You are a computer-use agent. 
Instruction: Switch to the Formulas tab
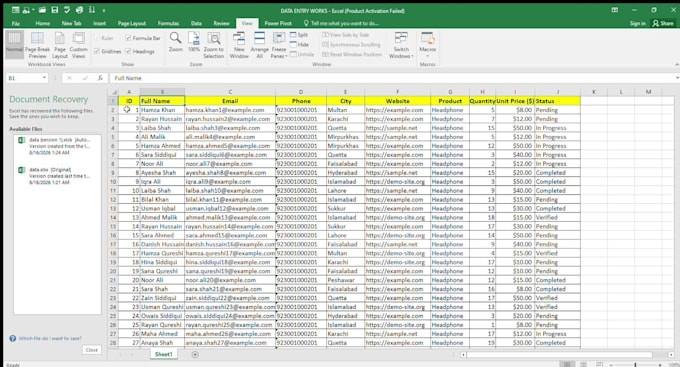tap(168, 23)
